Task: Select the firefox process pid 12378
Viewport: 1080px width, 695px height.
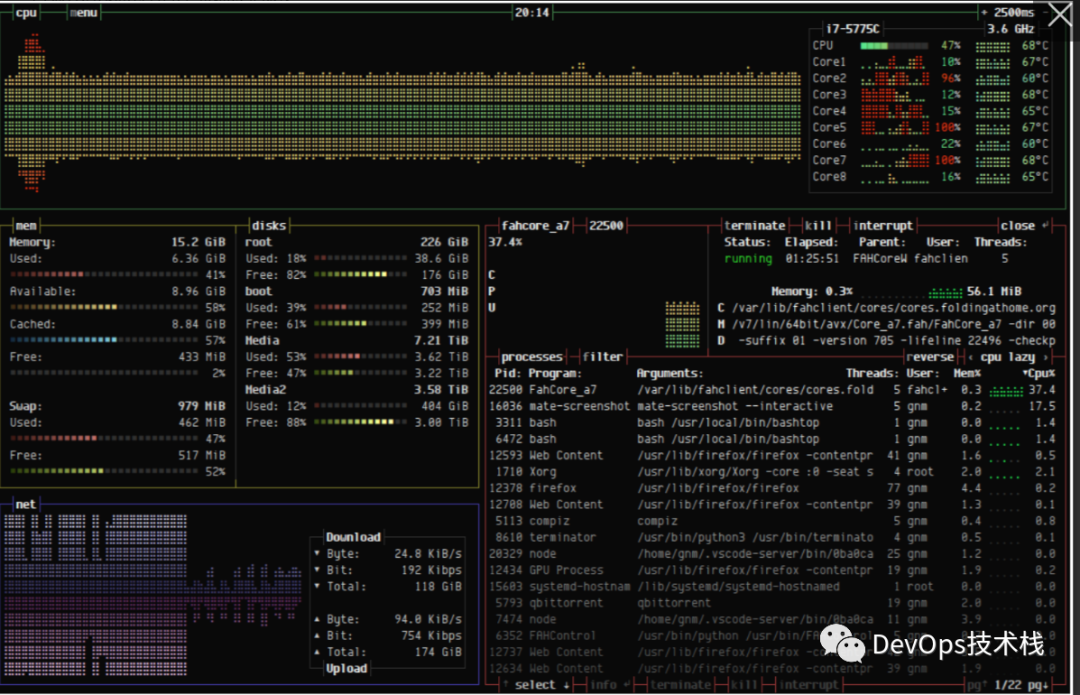Action: pos(772,488)
